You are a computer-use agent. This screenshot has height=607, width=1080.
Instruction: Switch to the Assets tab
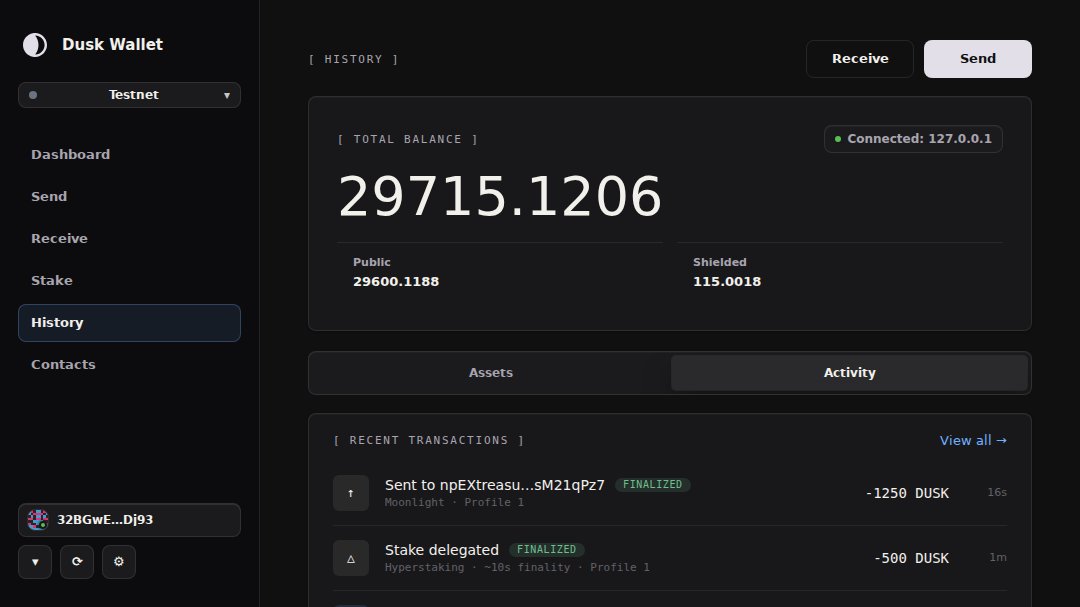click(x=490, y=373)
